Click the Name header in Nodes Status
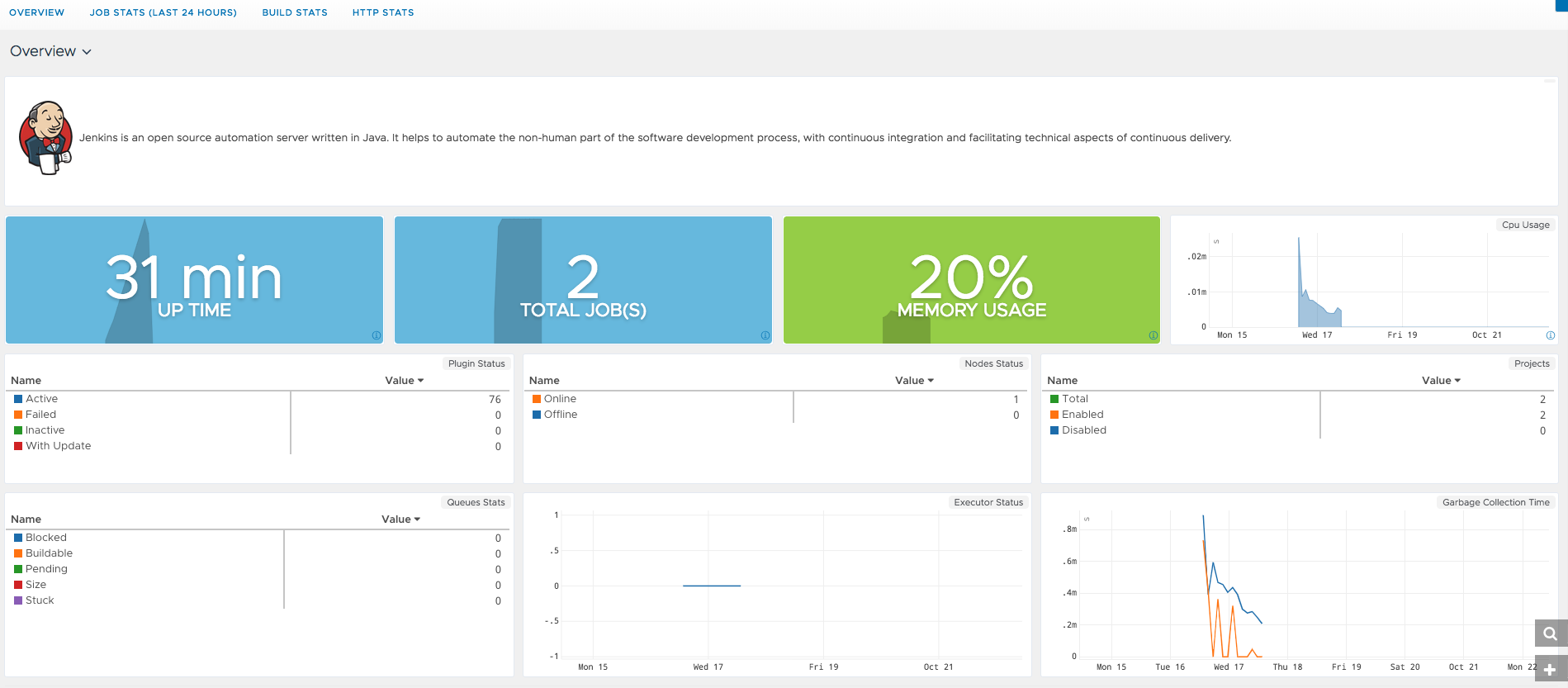1568x688 pixels. tap(544, 381)
